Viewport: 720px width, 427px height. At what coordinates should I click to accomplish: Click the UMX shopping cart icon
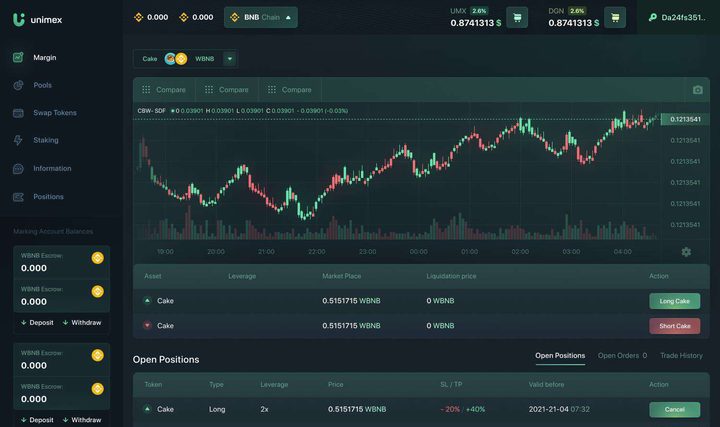(x=517, y=18)
